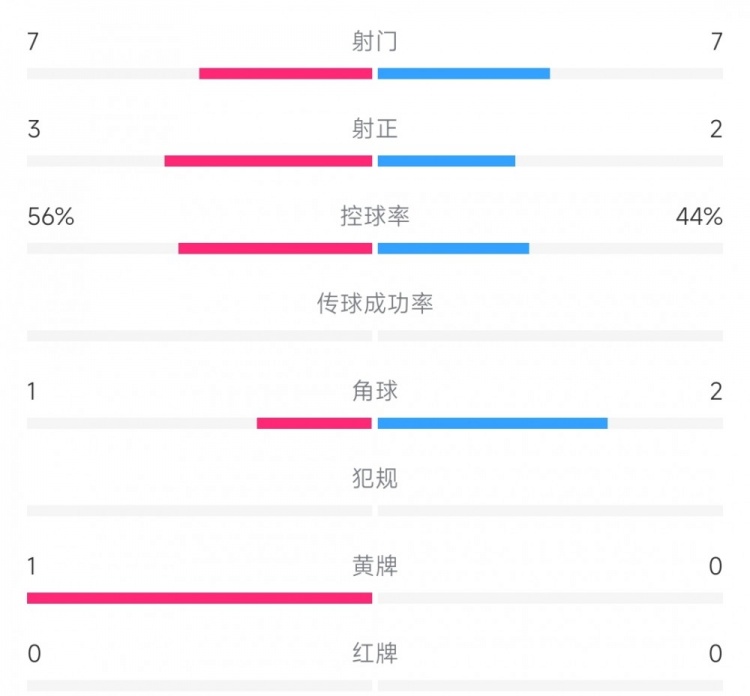
Task: Click the 56% possession value
Action: (51, 217)
